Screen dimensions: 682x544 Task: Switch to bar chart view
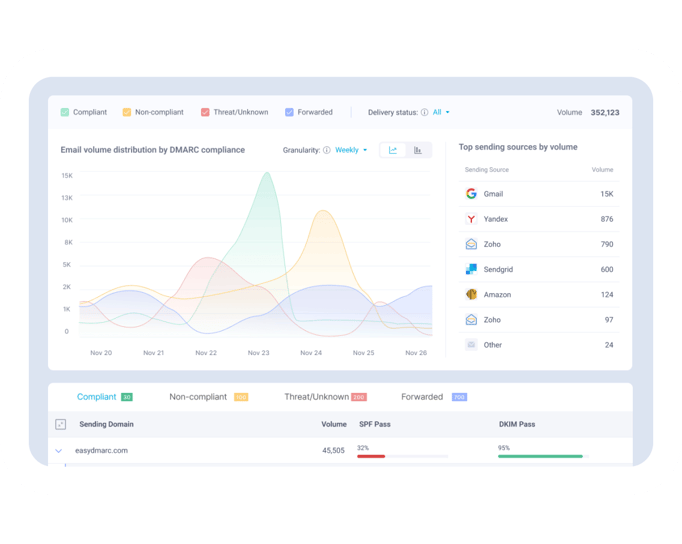(x=418, y=150)
